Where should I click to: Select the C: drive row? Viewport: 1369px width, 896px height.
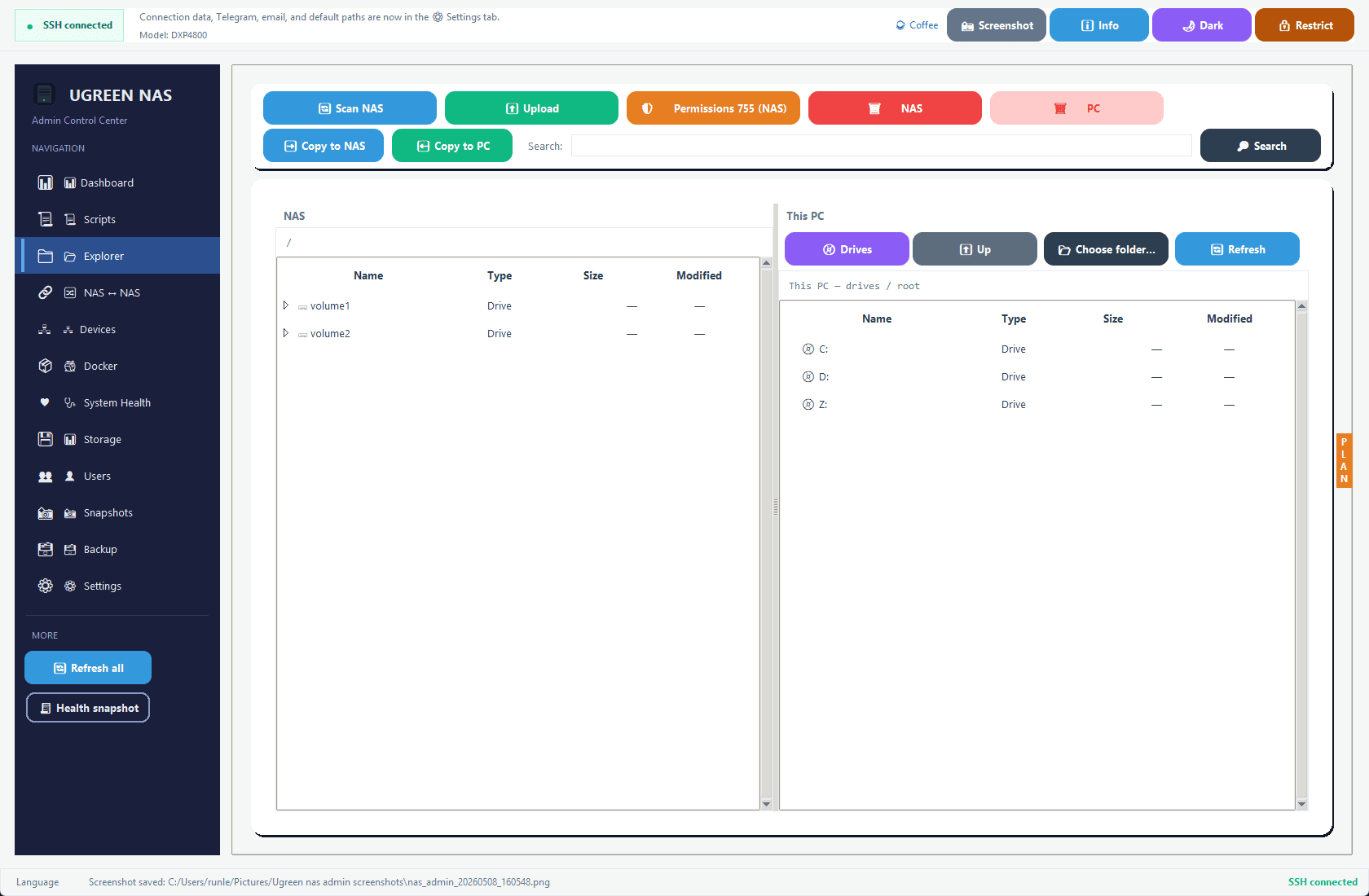(x=1037, y=349)
